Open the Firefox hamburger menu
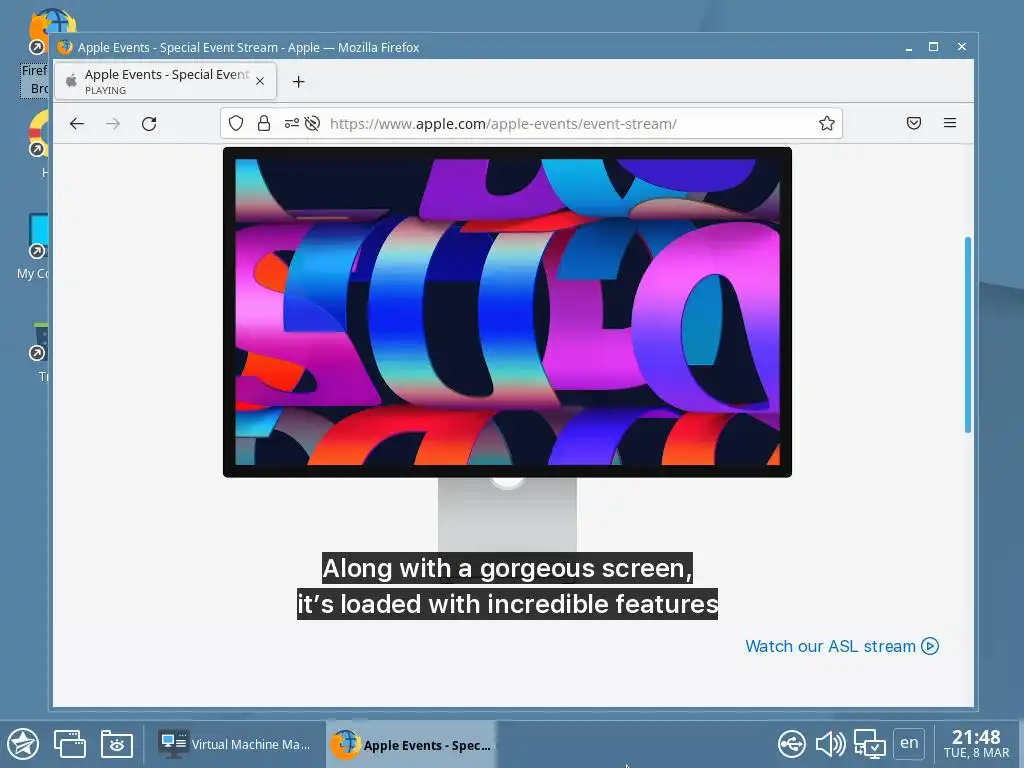The height and width of the screenshot is (768, 1024). pyautogui.click(x=950, y=123)
